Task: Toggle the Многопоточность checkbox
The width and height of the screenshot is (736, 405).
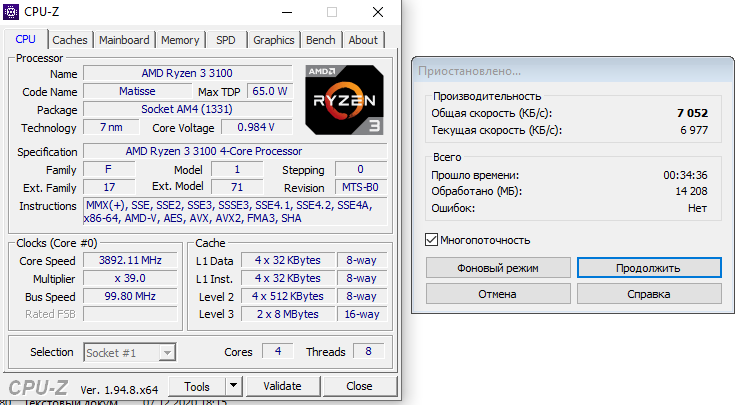Action: tap(431, 240)
